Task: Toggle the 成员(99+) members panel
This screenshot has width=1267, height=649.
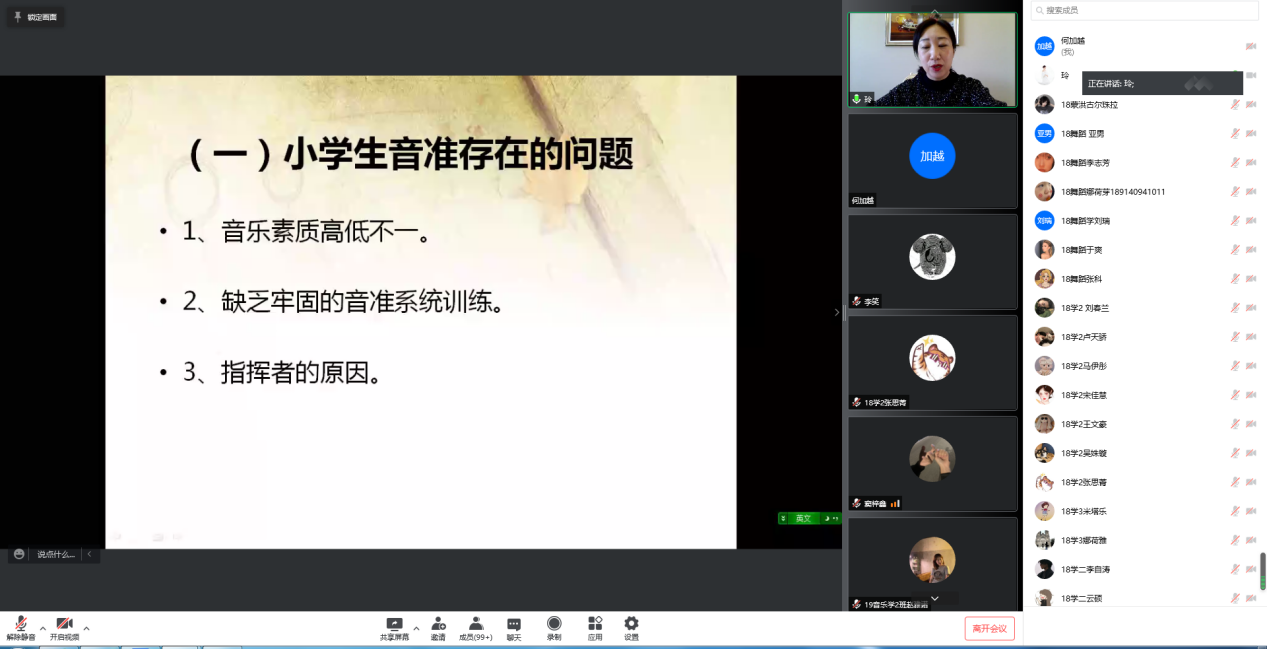Action: [475, 624]
